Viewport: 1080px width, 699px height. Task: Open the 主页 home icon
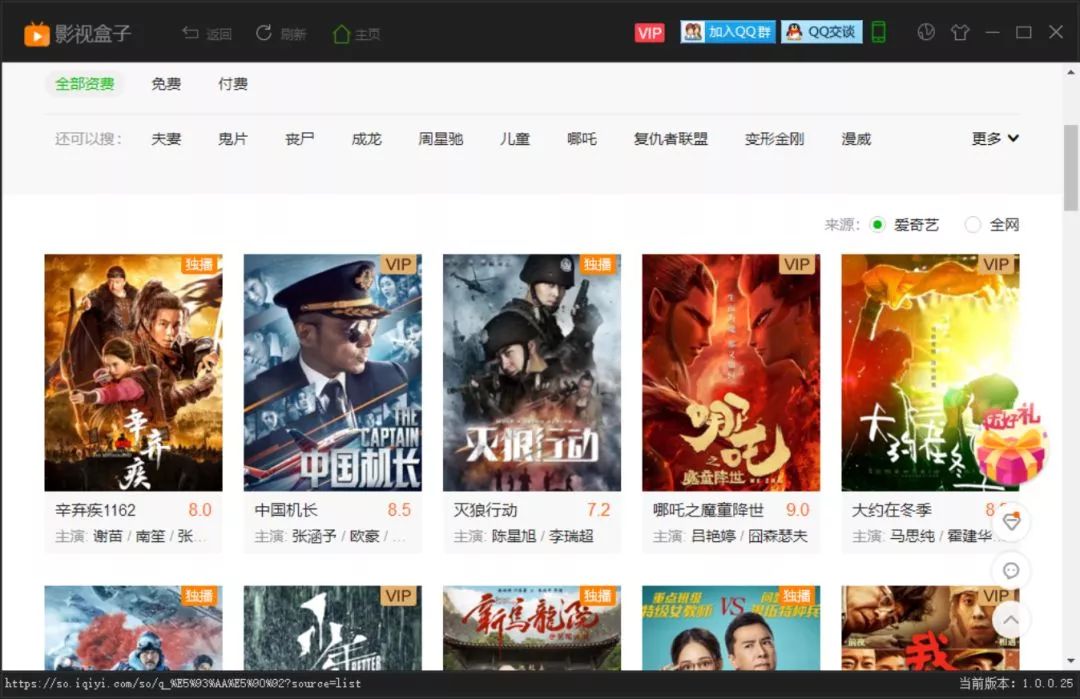click(x=342, y=34)
